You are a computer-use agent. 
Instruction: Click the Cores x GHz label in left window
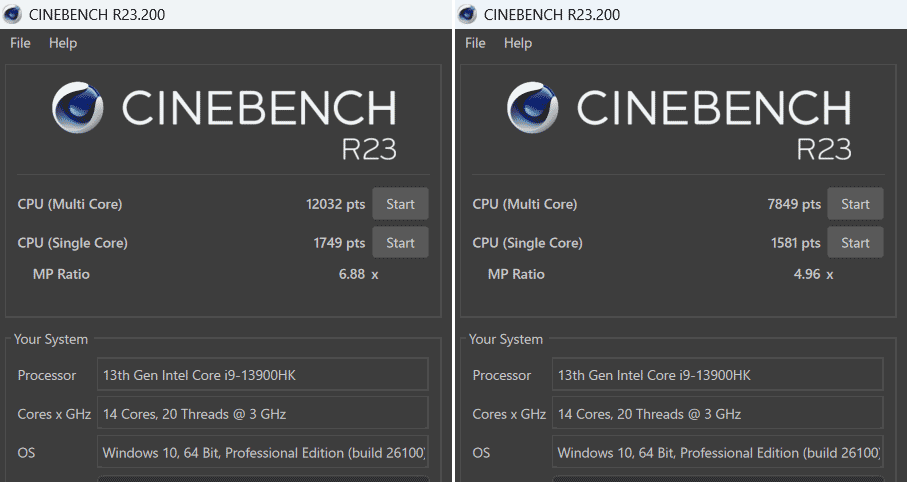point(54,414)
